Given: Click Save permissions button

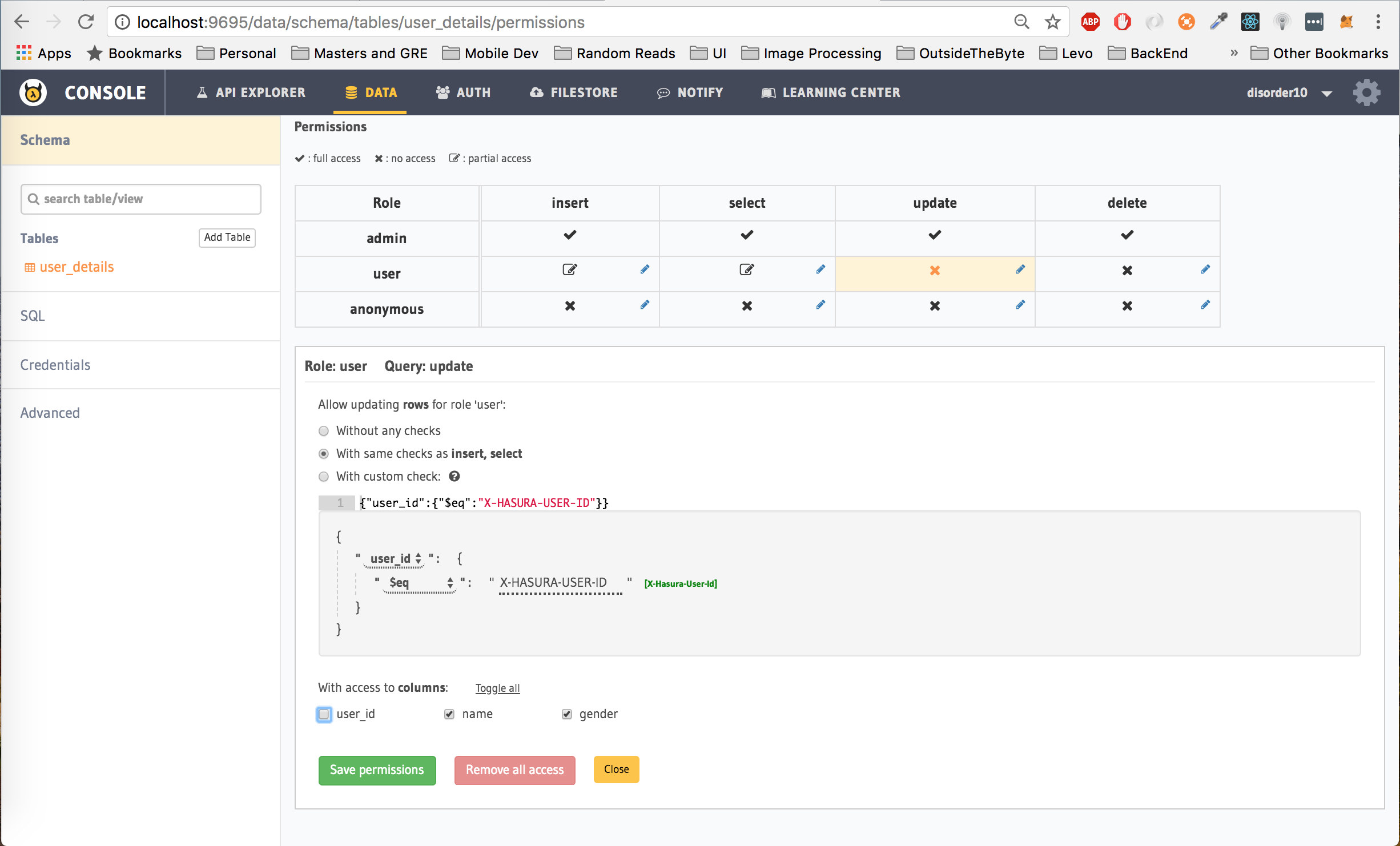Looking at the screenshot, I should point(377,770).
